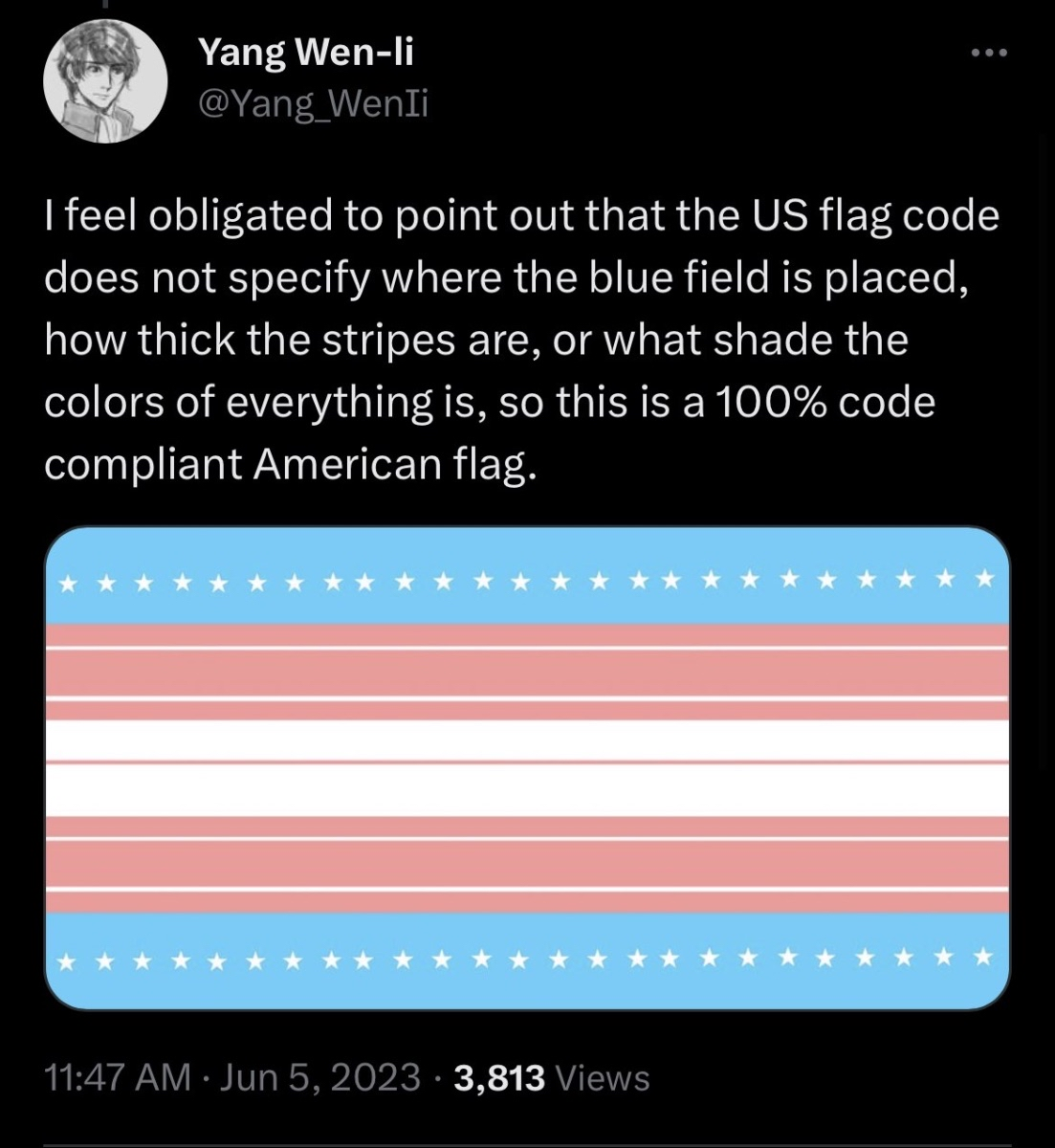The height and width of the screenshot is (1148, 1055).
Task: Click the 11:47 AM timestamp
Action: [118, 1077]
